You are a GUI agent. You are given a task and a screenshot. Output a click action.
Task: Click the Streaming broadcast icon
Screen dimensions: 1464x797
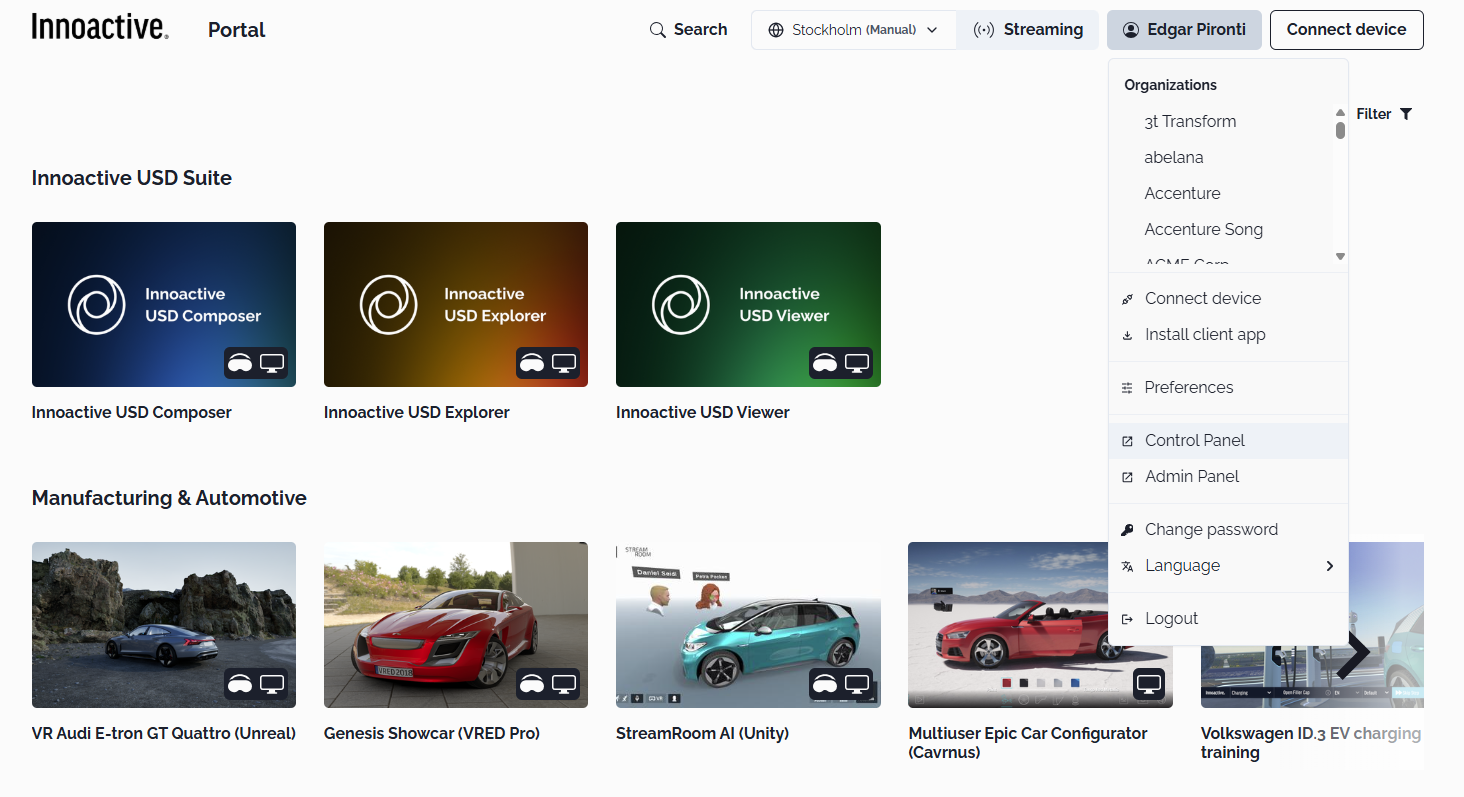tap(984, 30)
